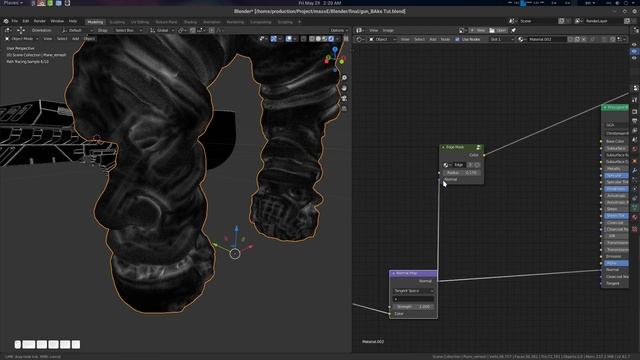Switch to the UV Editing workspace tab
Viewport: 640px width, 360px height.
(x=140, y=22)
